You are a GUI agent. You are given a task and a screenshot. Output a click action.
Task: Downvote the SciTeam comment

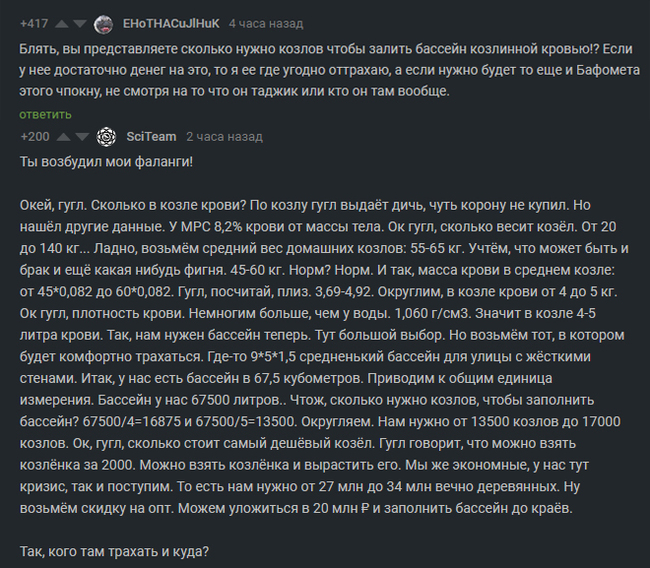(82, 137)
